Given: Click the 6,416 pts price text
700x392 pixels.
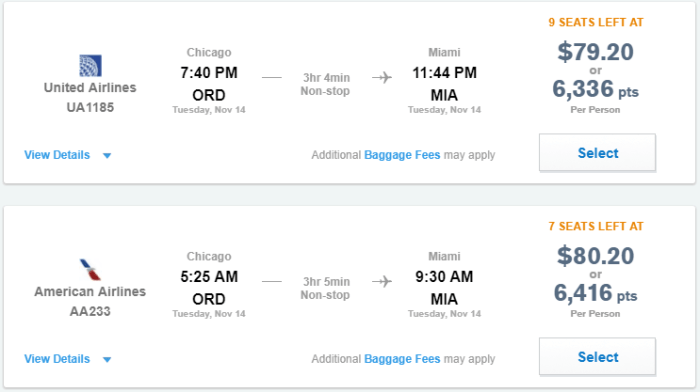Looking at the screenshot, I should tap(595, 293).
